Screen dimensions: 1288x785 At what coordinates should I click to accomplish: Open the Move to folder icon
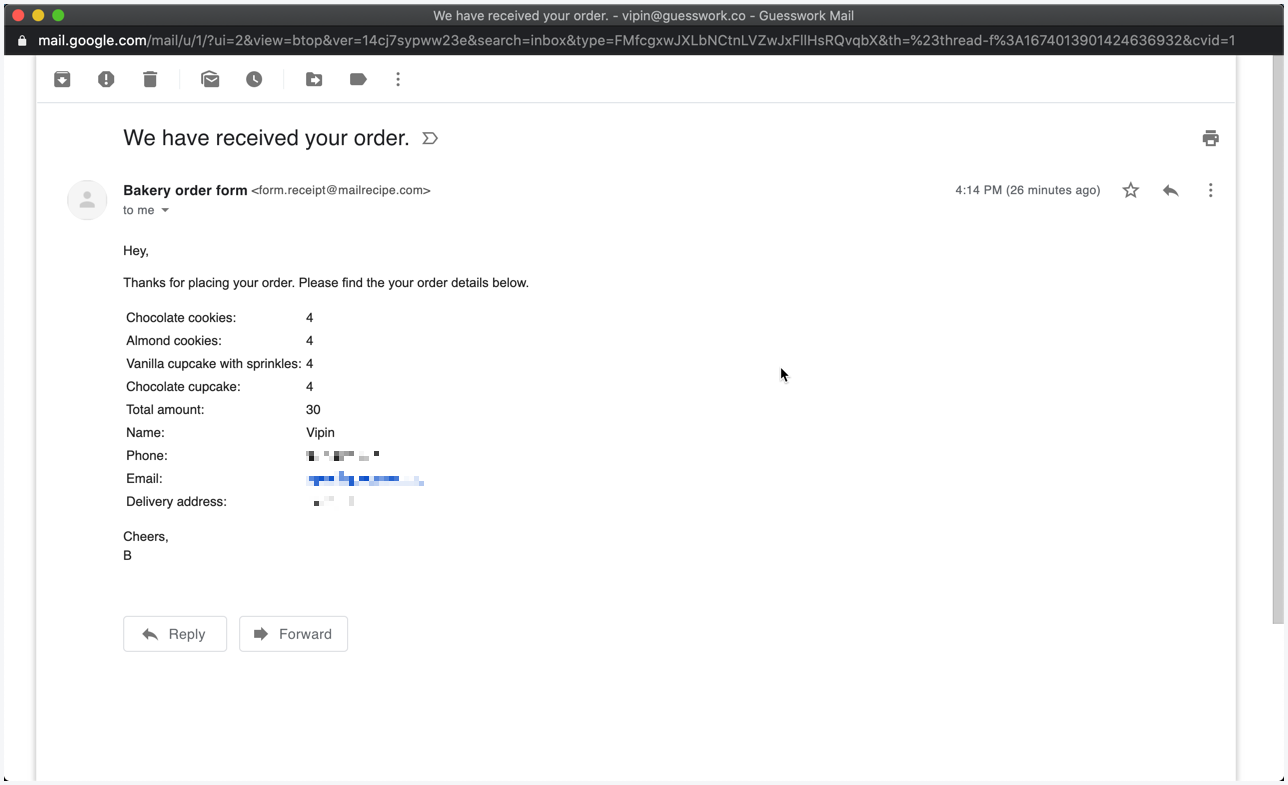(314, 79)
